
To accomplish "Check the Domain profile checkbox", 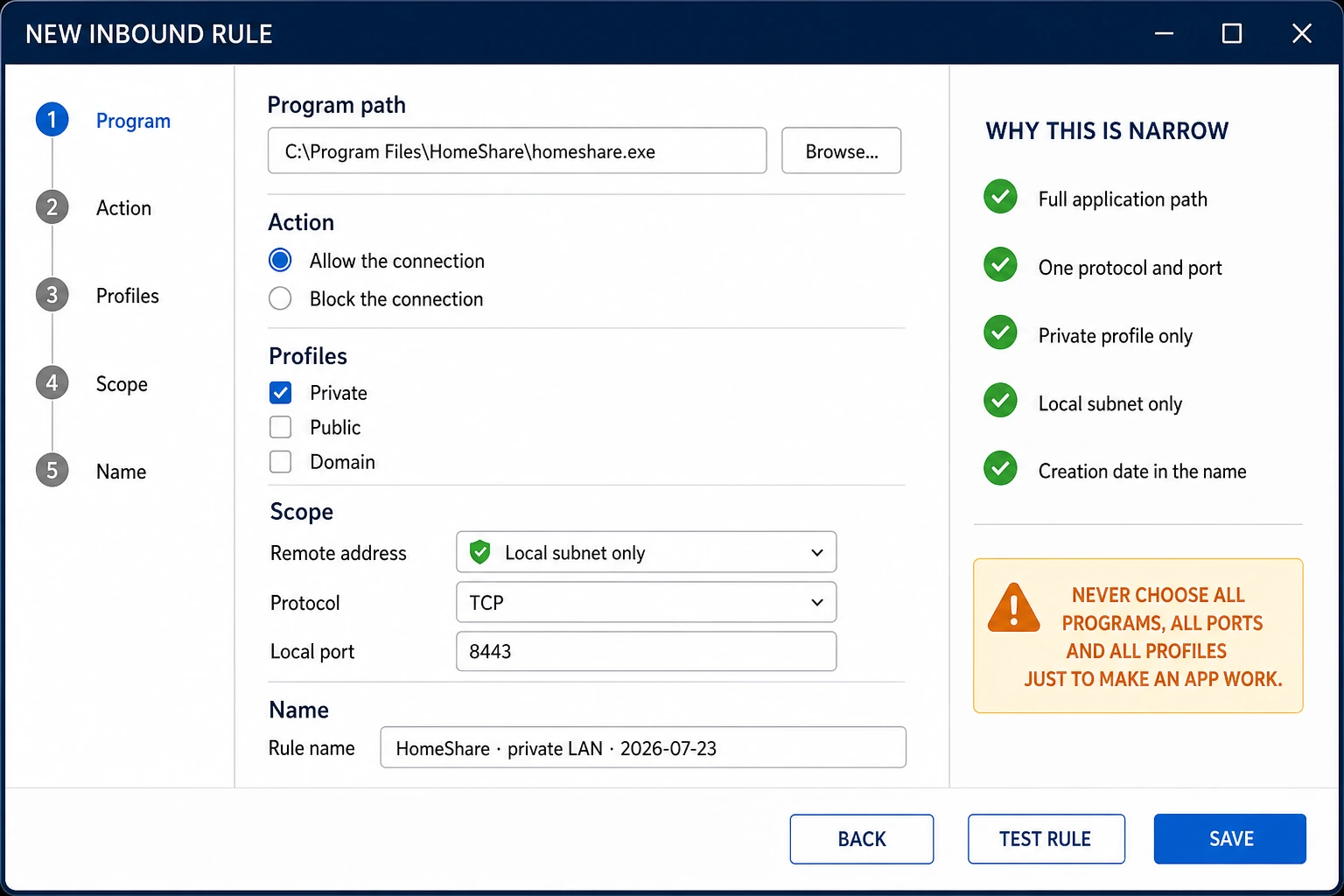I will pyautogui.click(x=280, y=461).
